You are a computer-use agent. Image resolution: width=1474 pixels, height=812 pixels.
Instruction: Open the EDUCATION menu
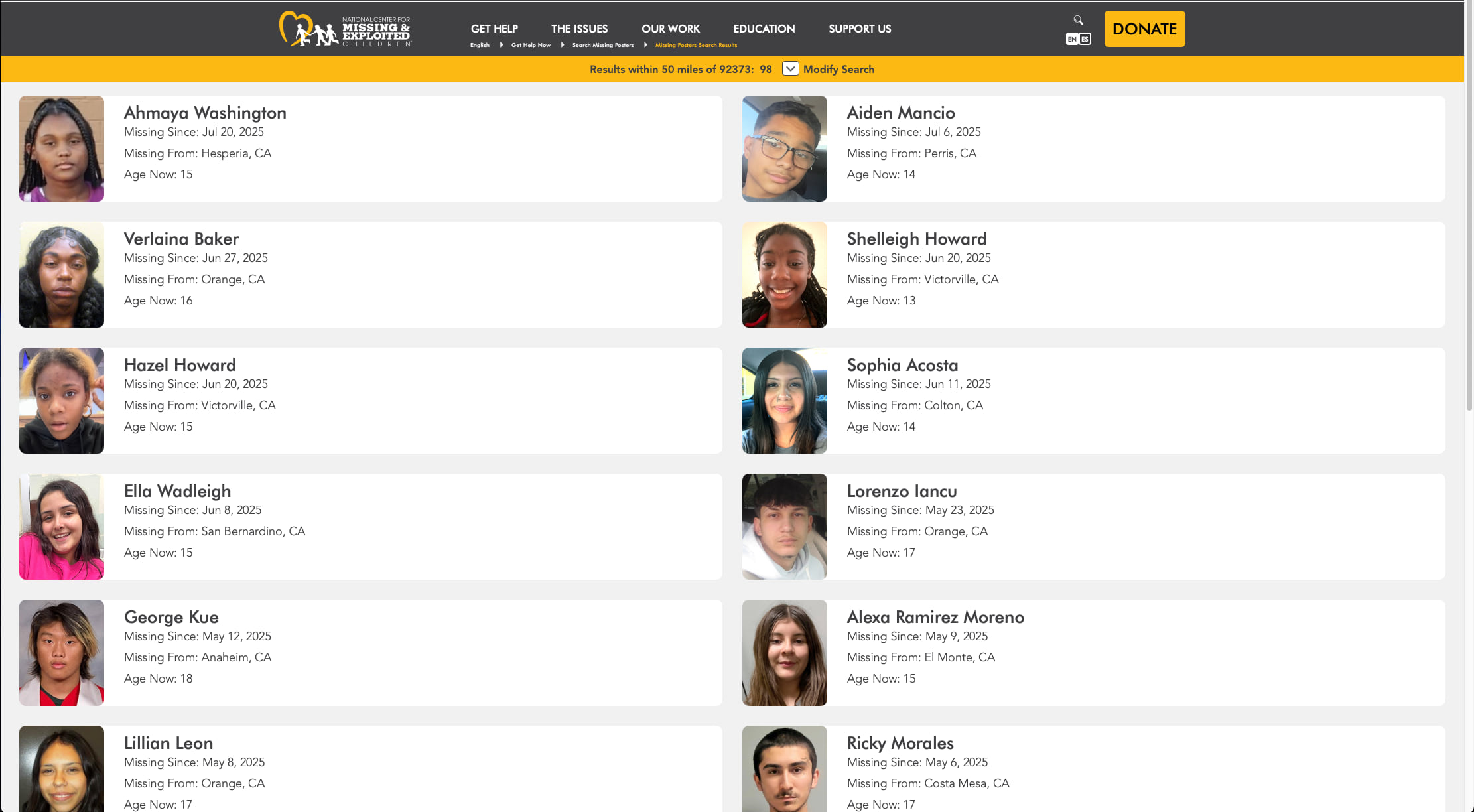pyautogui.click(x=764, y=29)
